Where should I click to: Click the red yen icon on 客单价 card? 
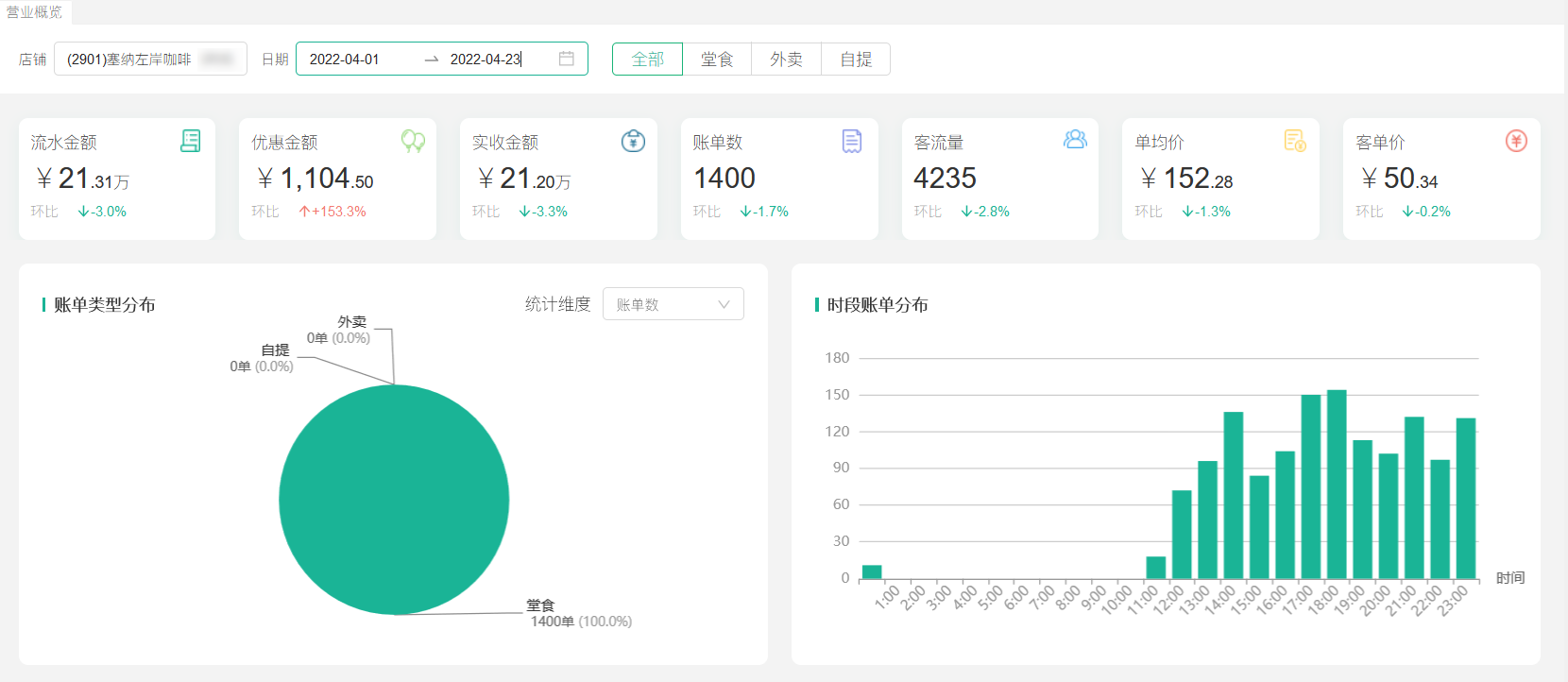[1516, 141]
